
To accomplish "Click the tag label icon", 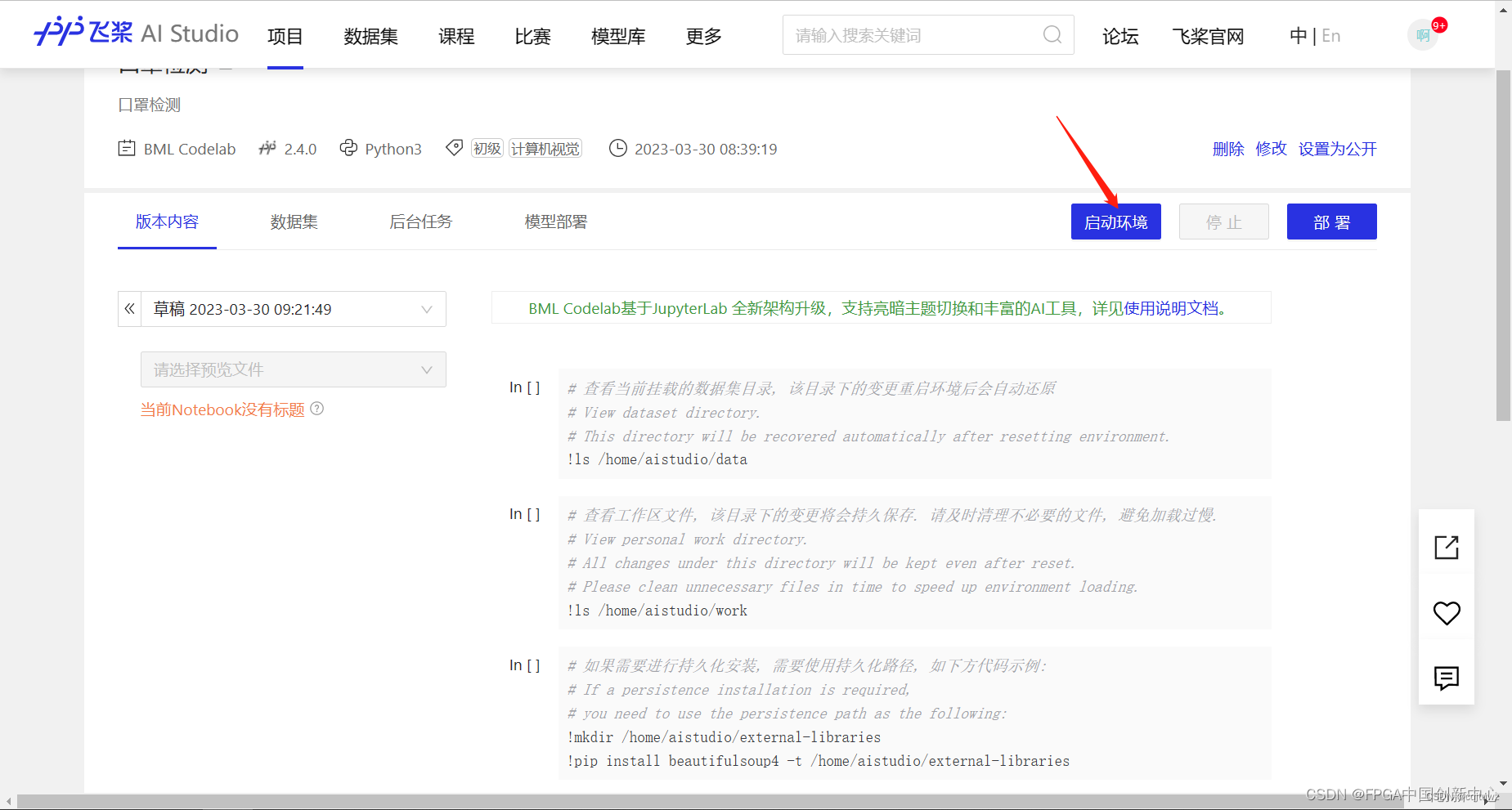I will tap(454, 148).
